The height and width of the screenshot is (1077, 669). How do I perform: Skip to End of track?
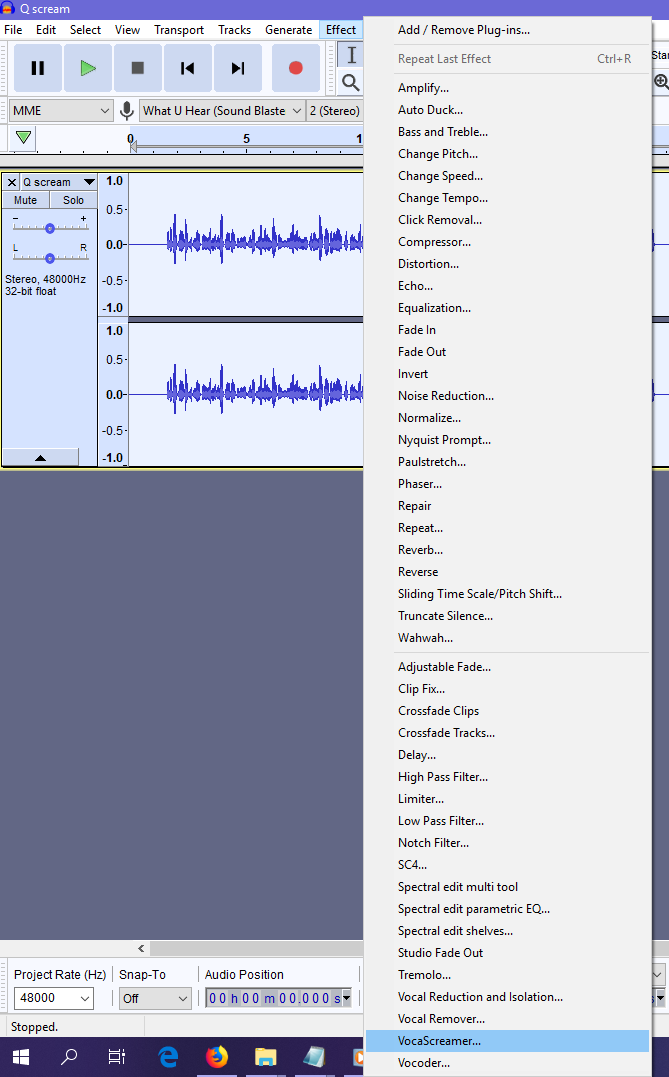pos(238,68)
